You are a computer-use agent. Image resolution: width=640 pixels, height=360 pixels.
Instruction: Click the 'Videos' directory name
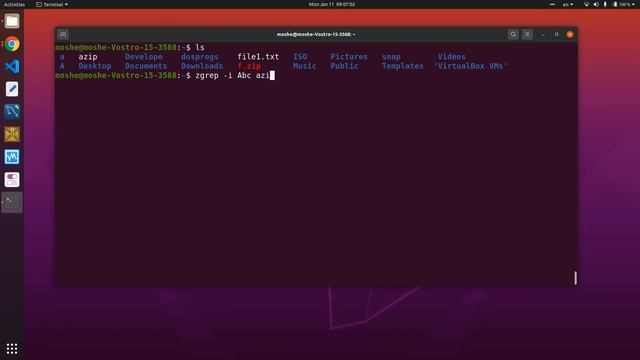[451, 57]
